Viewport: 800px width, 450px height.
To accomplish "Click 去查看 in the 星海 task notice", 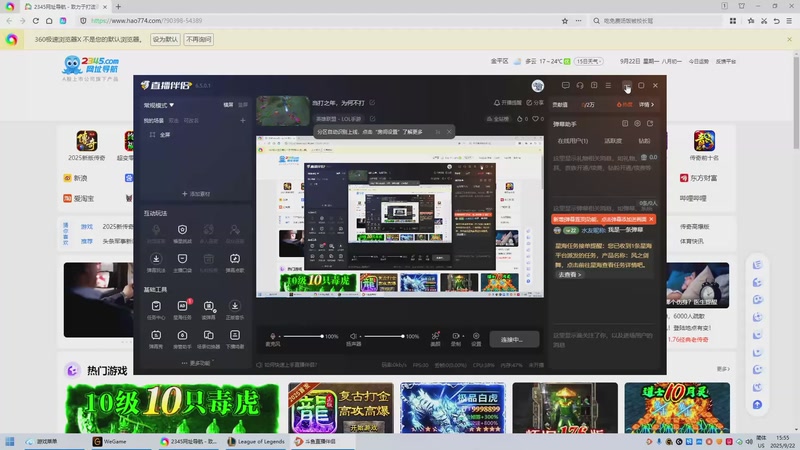I will click(x=569, y=274).
